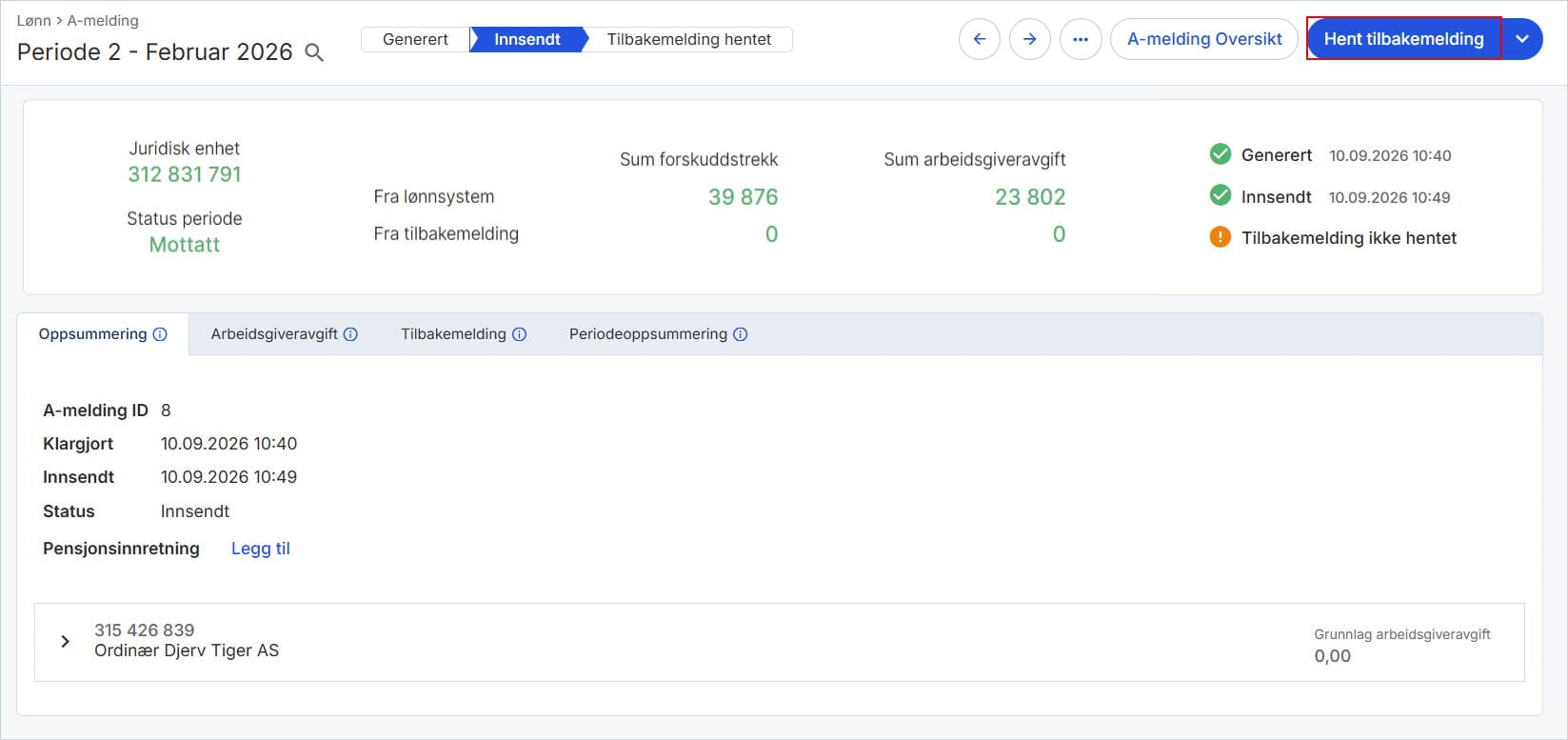1568x740 pixels.
Task: Click the info icon beside Periodeoppsummering tab
Action: (740, 334)
